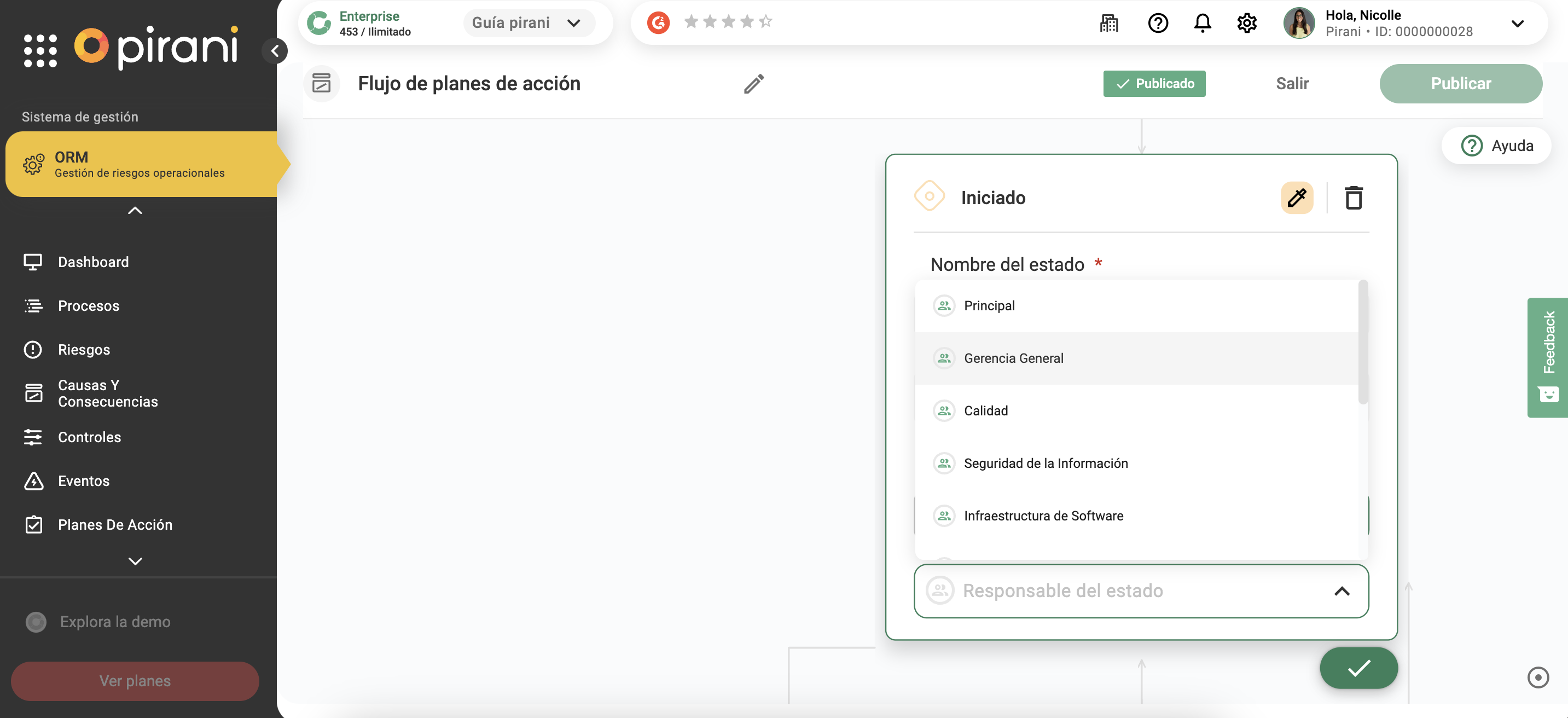Expand the user profile menu chevron
Viewport: 1568px width, 718px height.
coord(1517,23)
